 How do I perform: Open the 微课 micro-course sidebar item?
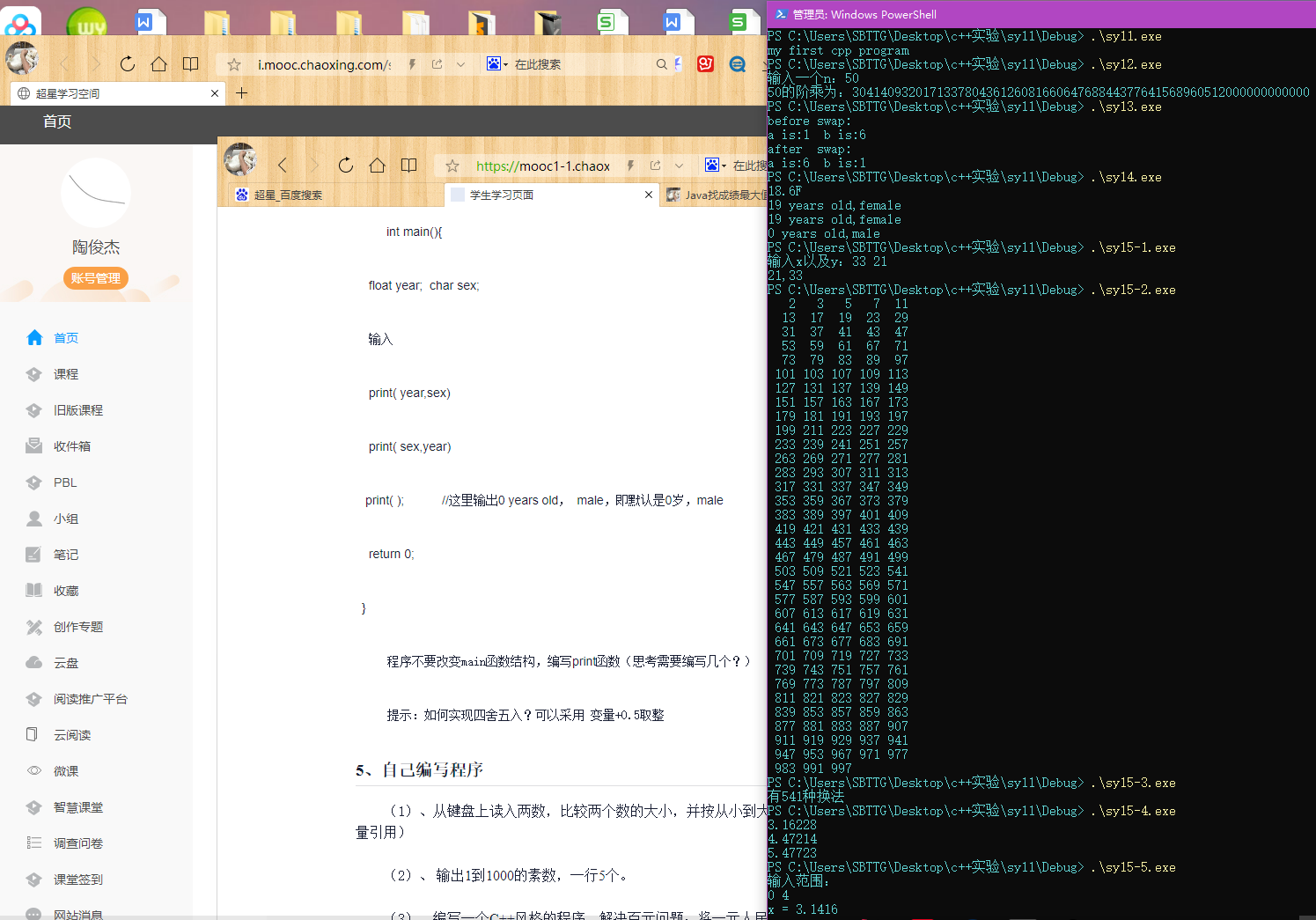[65, 770]
